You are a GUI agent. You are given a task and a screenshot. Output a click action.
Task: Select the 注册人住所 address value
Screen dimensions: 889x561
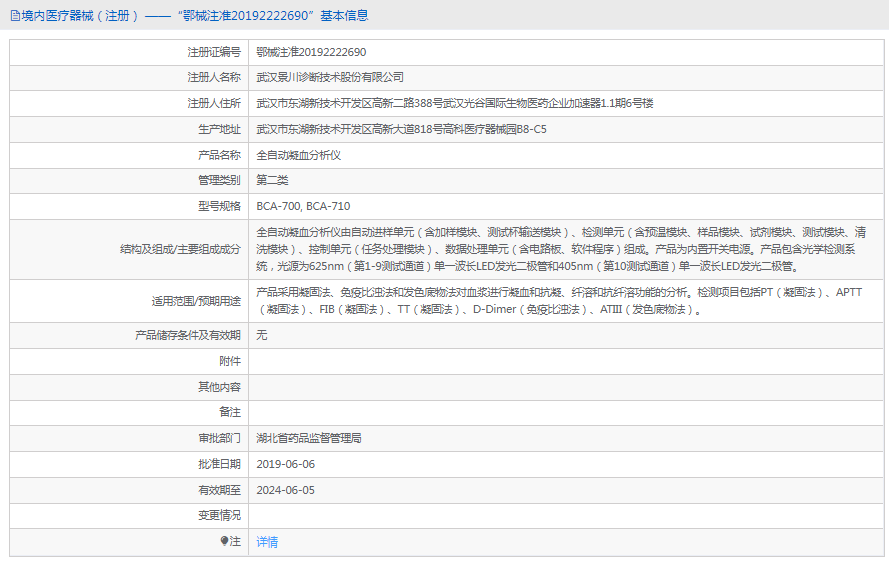point(455,103)
